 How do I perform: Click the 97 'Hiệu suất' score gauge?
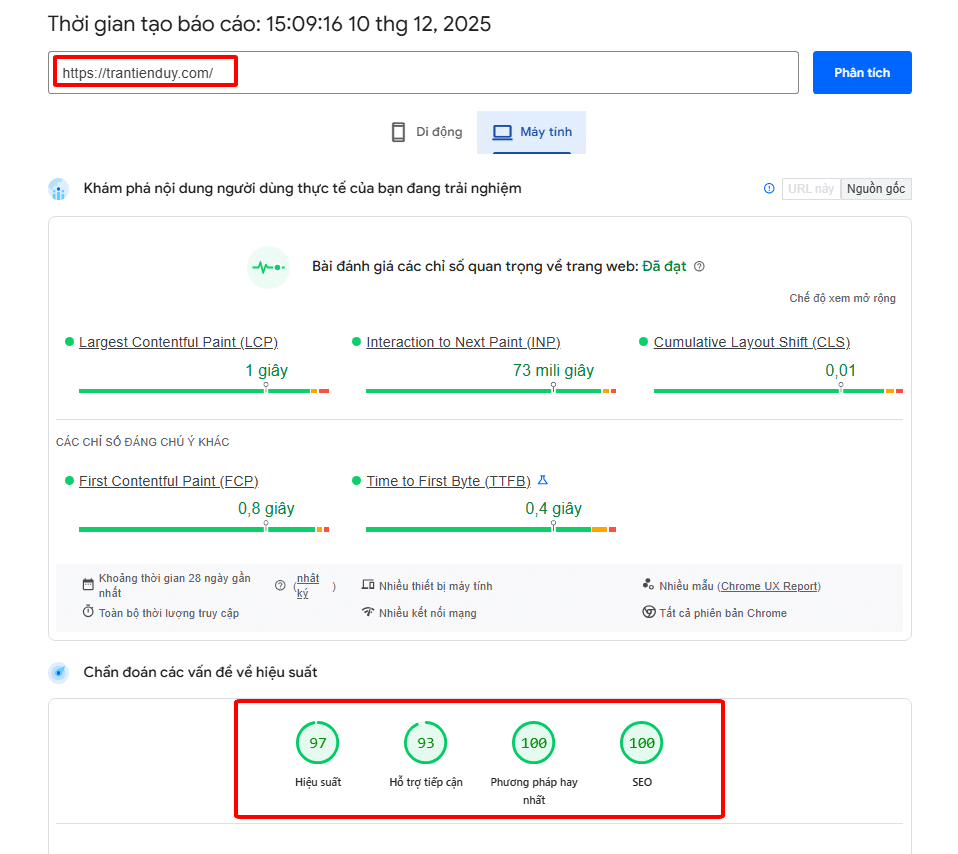(318, 742)
